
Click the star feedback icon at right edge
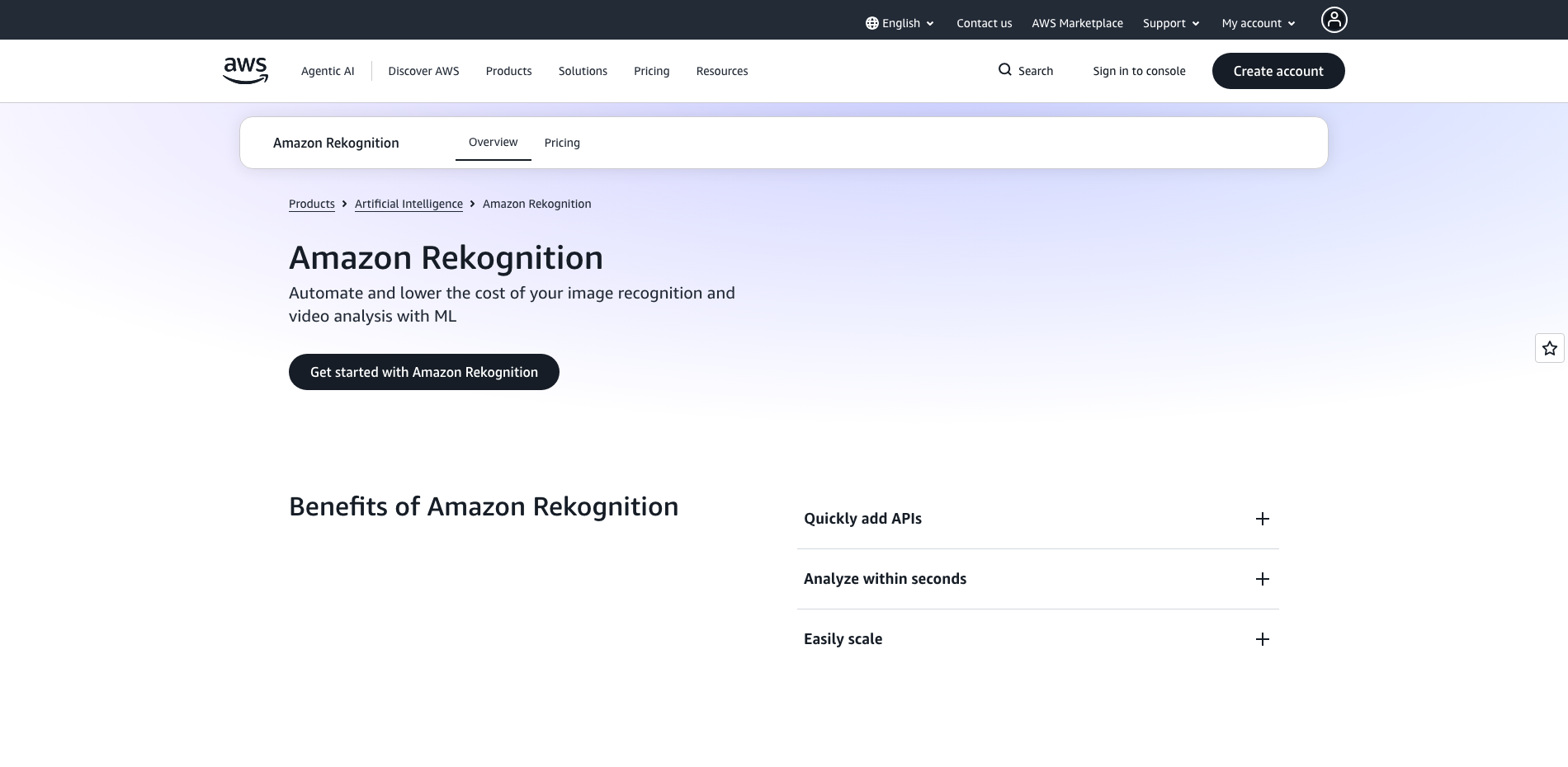1549,348
